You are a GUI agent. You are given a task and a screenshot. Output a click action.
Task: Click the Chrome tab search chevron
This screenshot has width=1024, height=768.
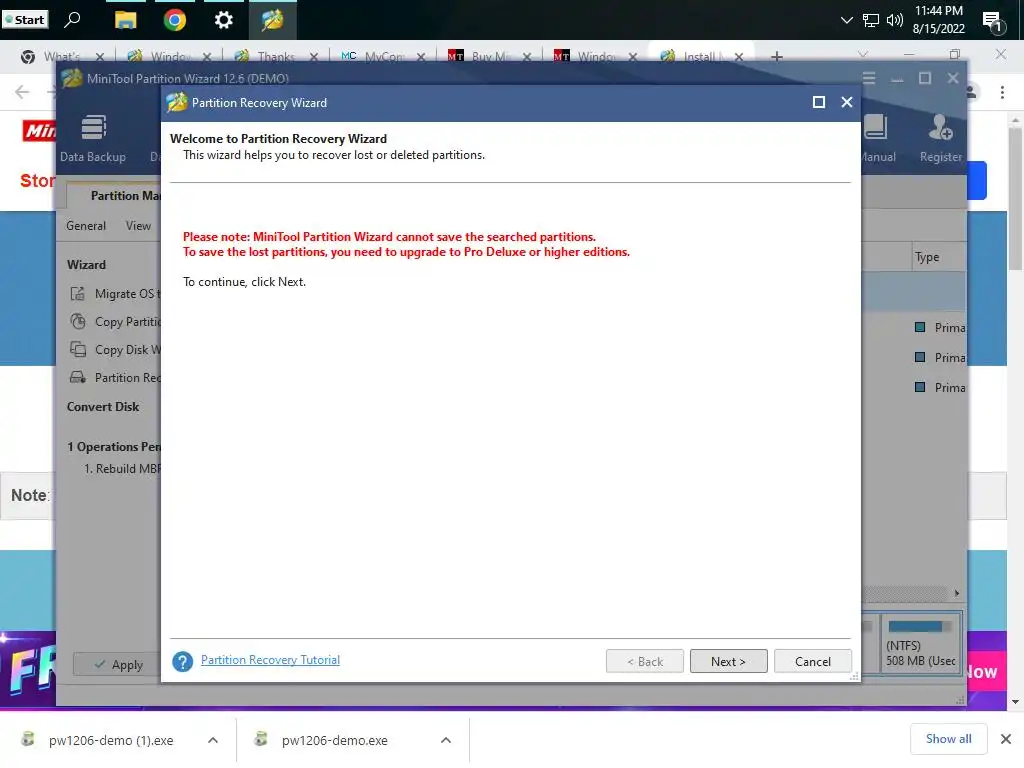pos(863,54)
